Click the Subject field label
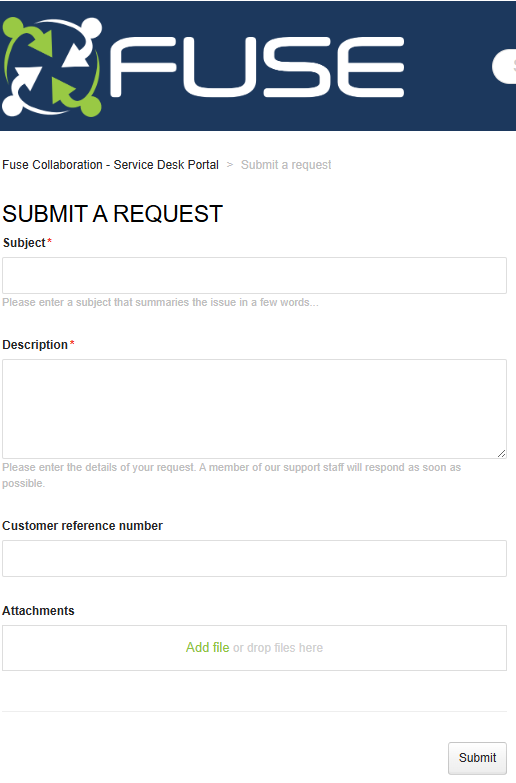516x783 pixels. coord(24,243)
